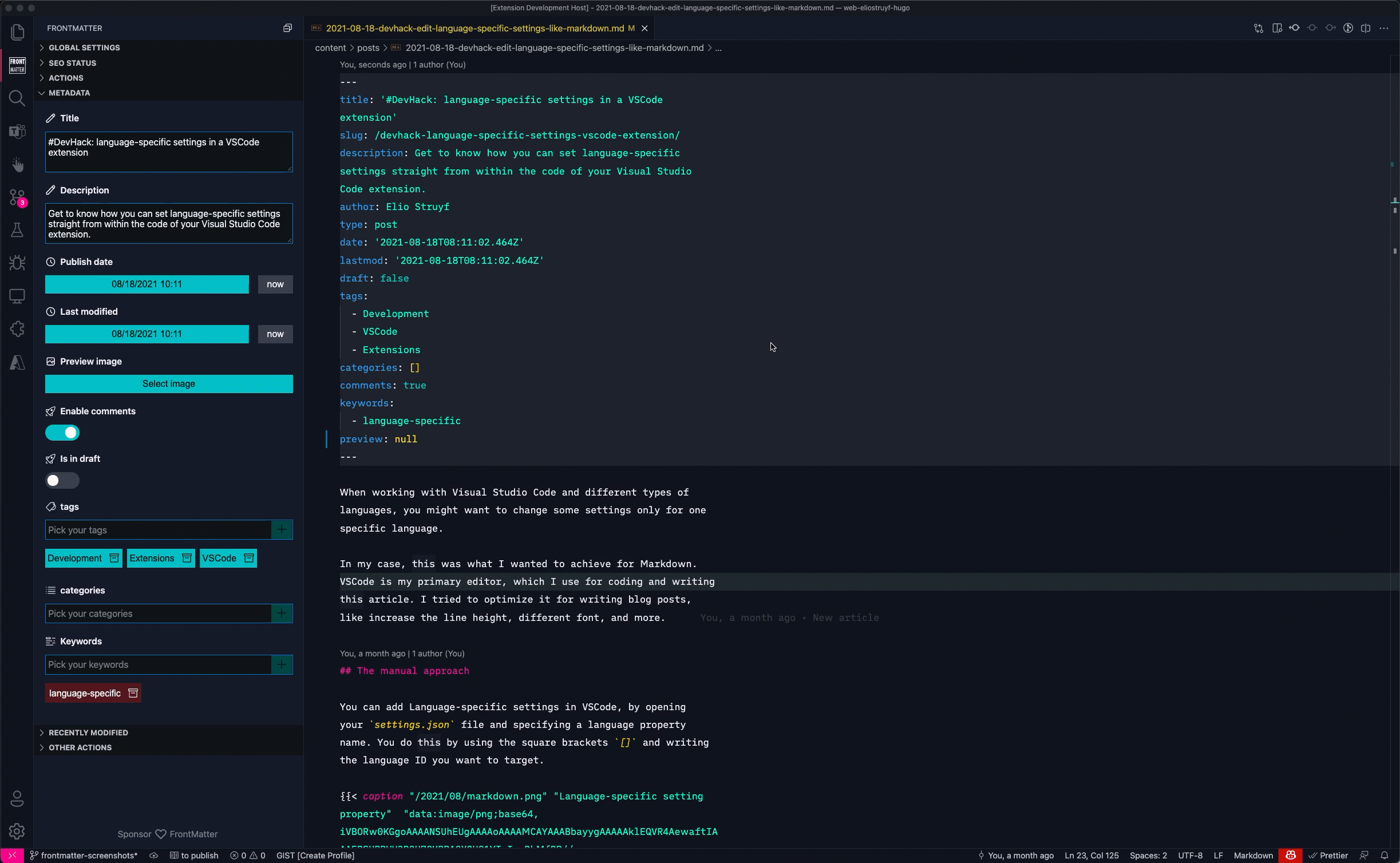Disable the Development tag toggle
The image size is (1400, 863).
click(x=113, y=558)
